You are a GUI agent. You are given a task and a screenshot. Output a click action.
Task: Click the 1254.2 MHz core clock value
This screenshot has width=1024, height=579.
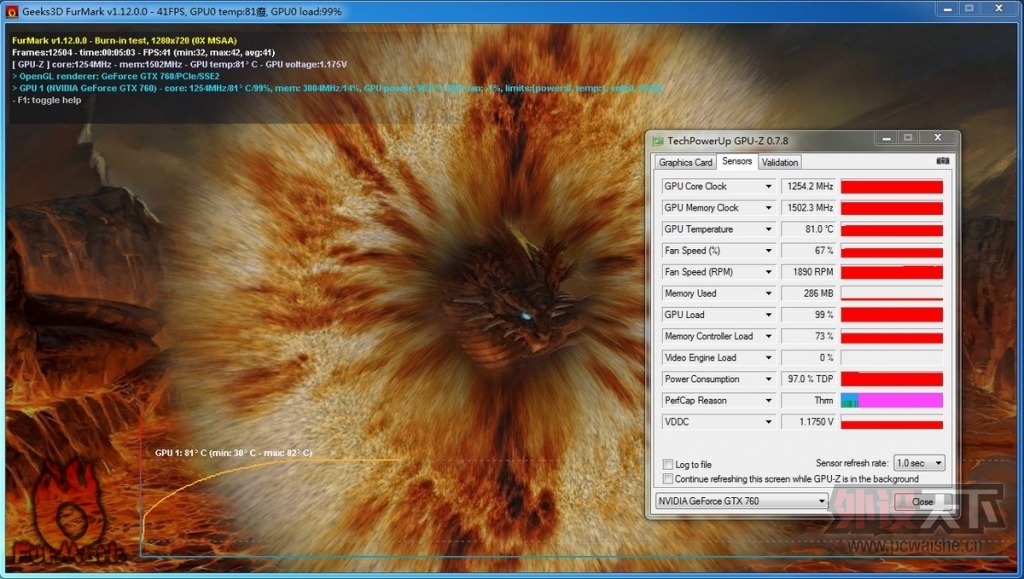point(808,187)
